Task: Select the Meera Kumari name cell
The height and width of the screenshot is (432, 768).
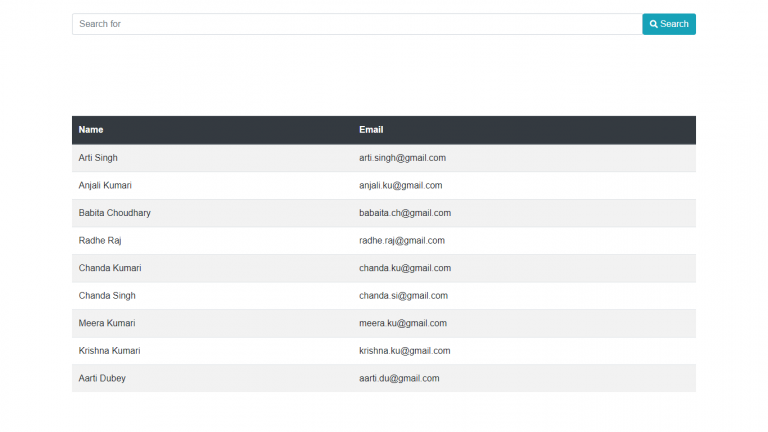Action: coord(107,323)
